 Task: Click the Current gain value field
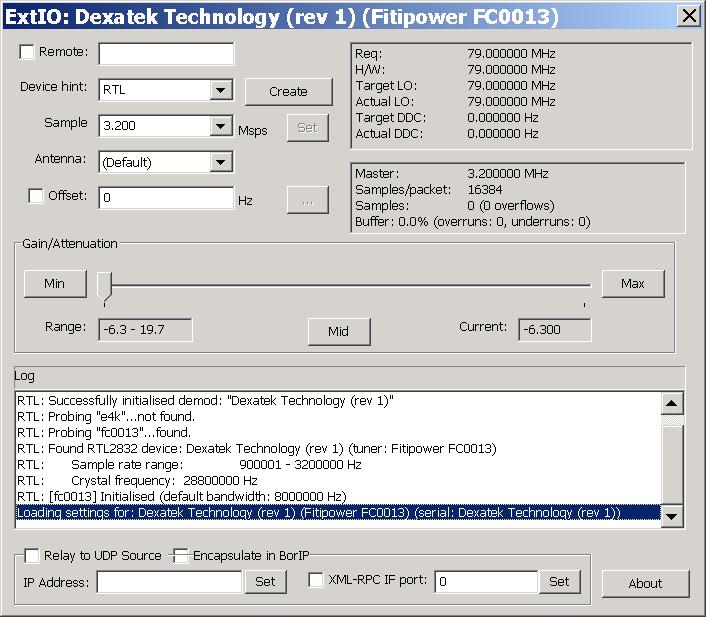click(555, 330)
